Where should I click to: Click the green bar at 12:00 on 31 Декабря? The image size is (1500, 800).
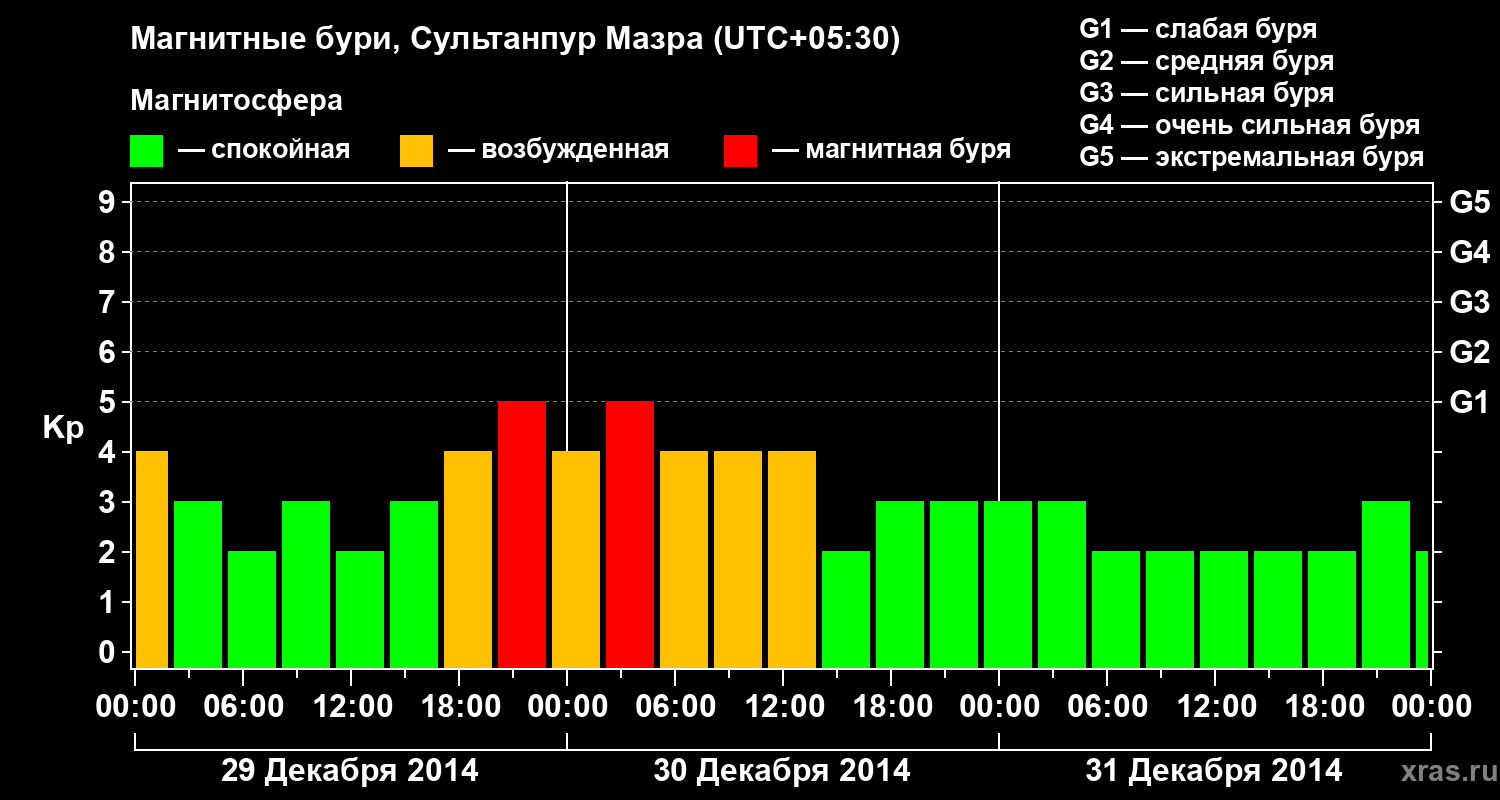coord(1224,610)
